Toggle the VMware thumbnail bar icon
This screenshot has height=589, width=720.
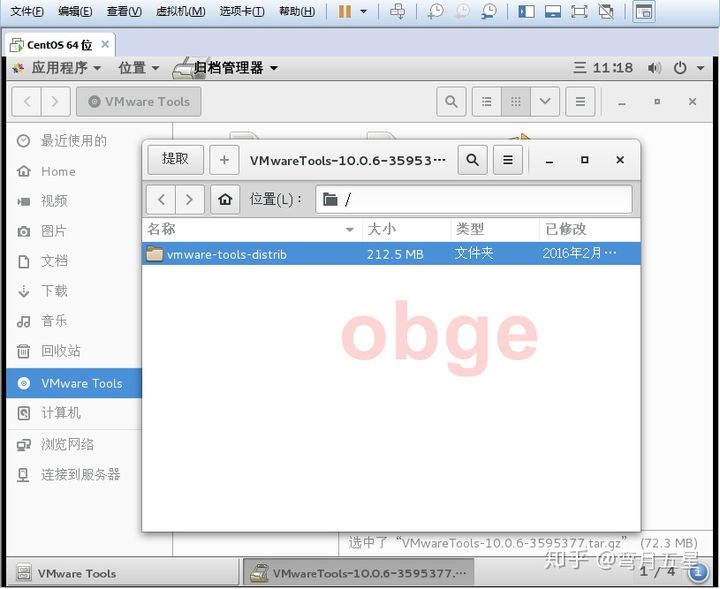coord(552,11)
